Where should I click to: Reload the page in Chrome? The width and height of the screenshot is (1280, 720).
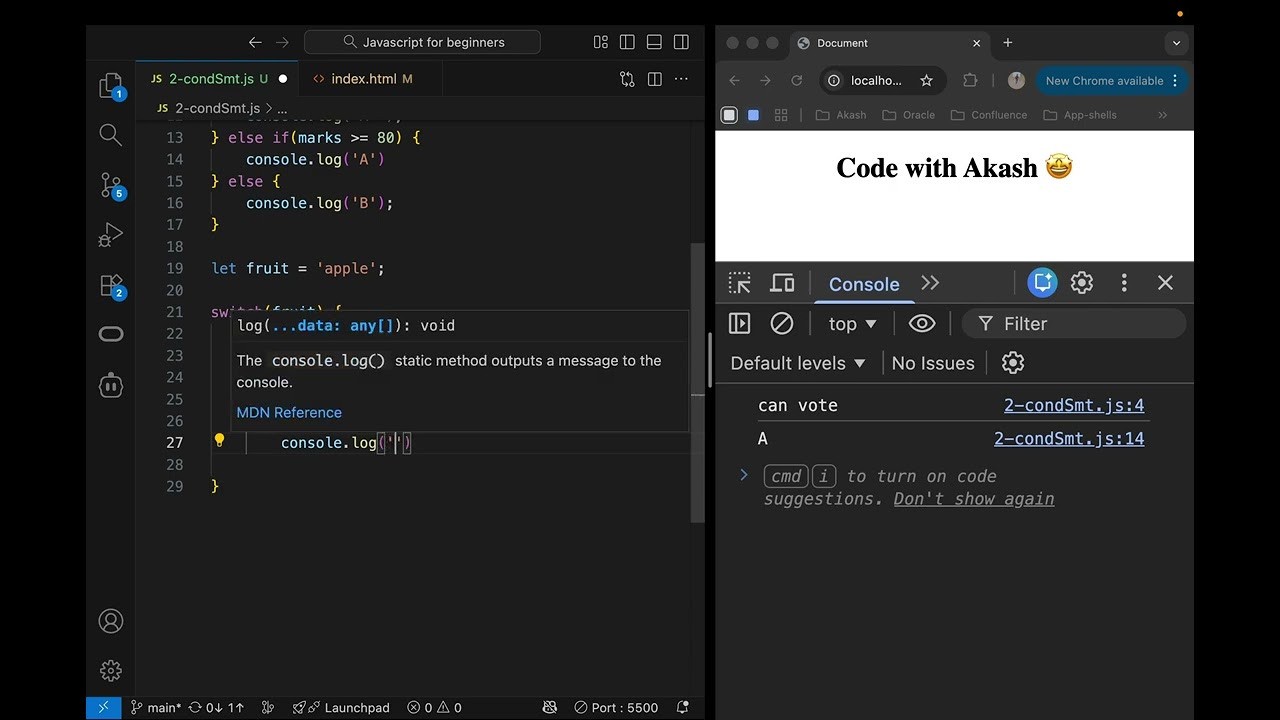pyautogui.click(x=797, y=81)
